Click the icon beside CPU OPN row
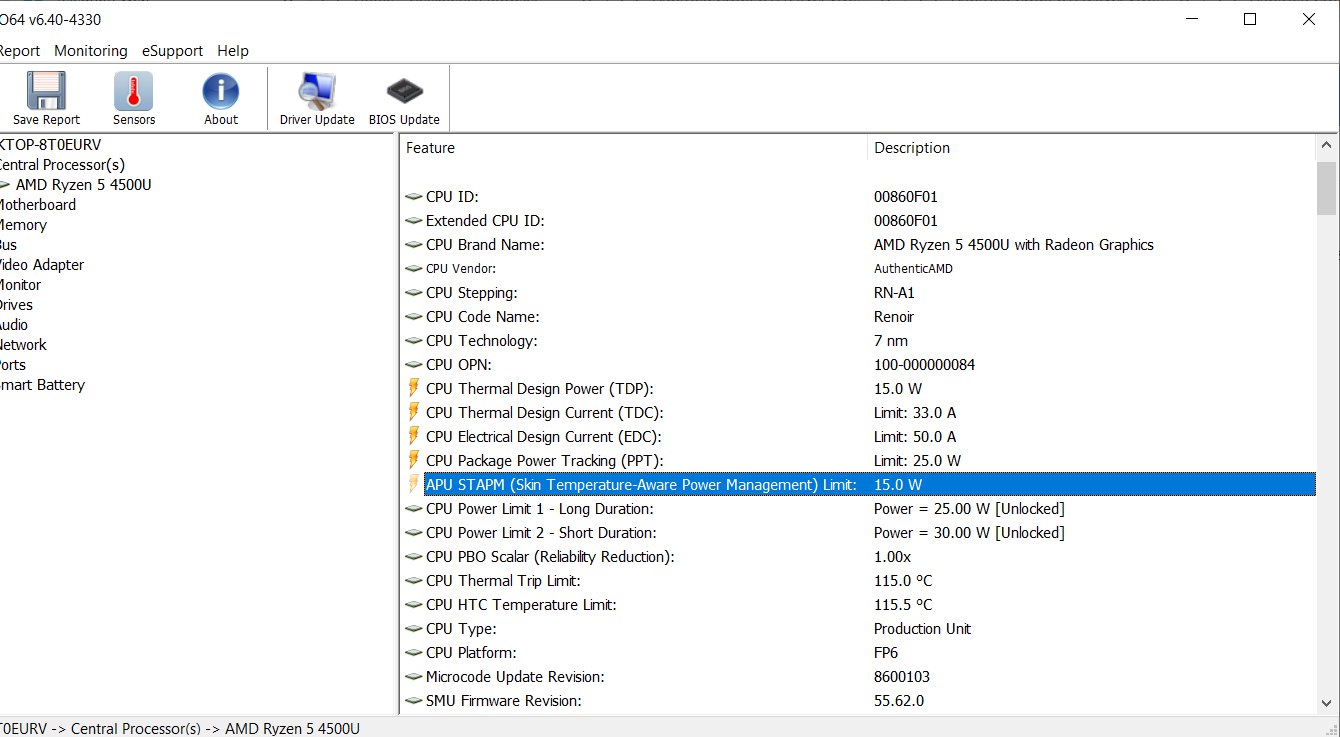Image resolution: width=1340 pixels, height=737 pixels. (x=413, y=365)
